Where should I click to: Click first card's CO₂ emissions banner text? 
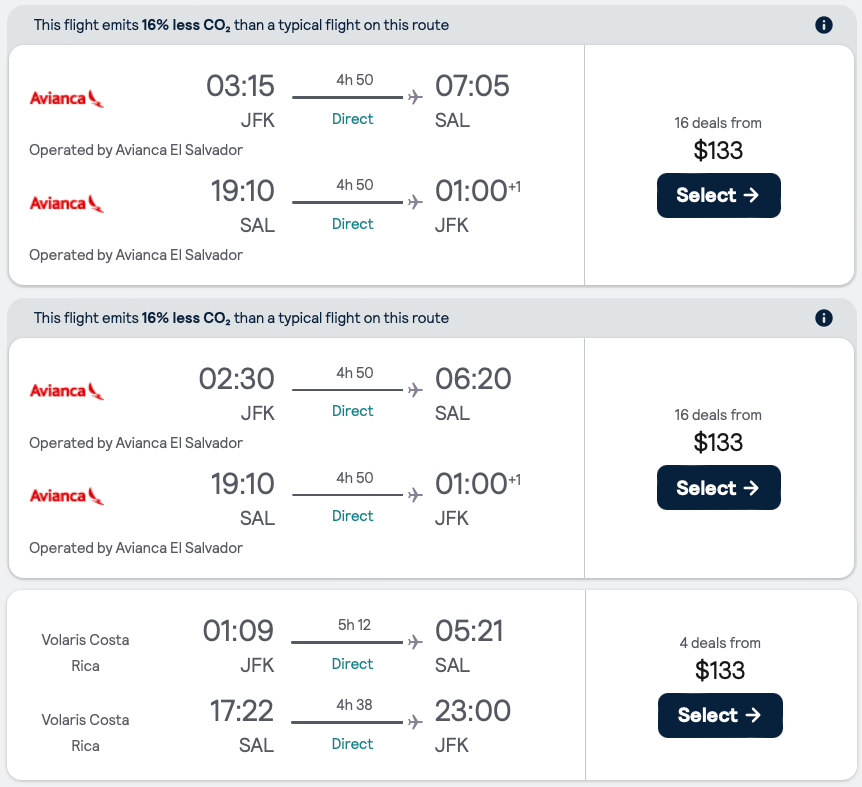pos(241,25)
